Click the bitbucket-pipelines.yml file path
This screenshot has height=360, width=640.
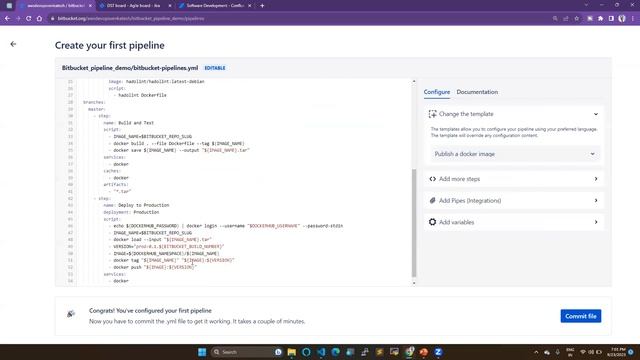point(130,68)
